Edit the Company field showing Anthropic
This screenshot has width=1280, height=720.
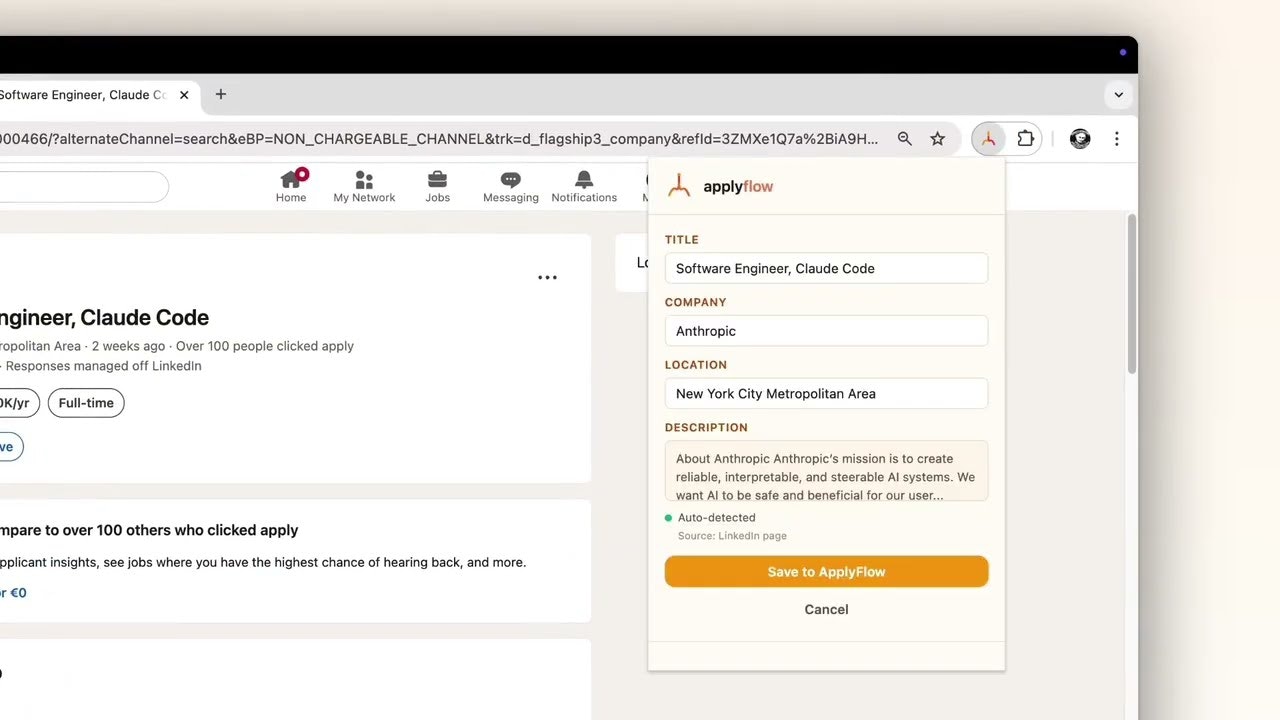click(x=826, y=331)
